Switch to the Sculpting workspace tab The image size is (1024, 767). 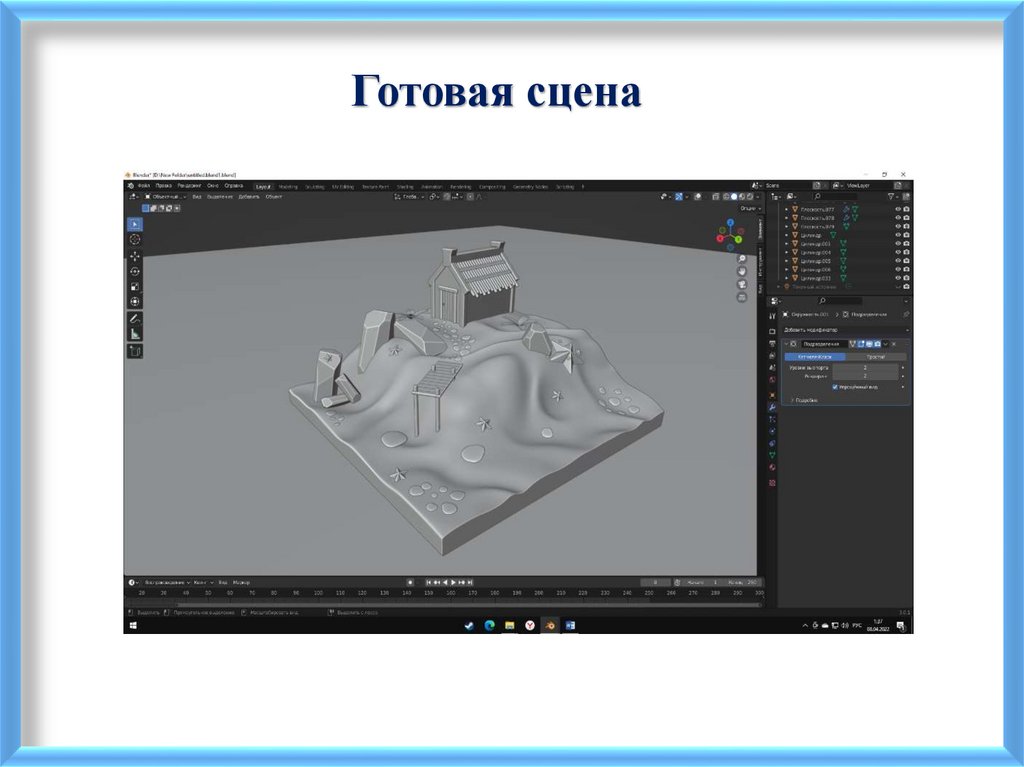pos(314,187)
